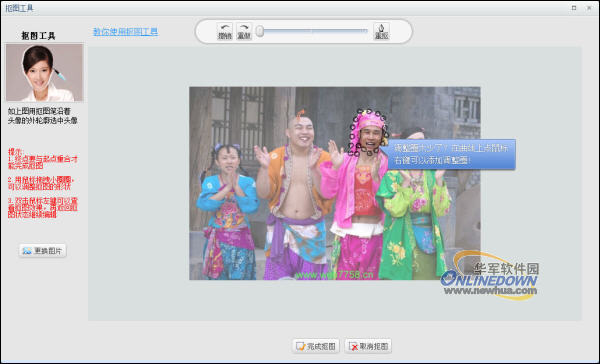The image size is (600, 364).
Task: Click the re-cutout (重抠) pen icon
Action: (x=382, y=31)
